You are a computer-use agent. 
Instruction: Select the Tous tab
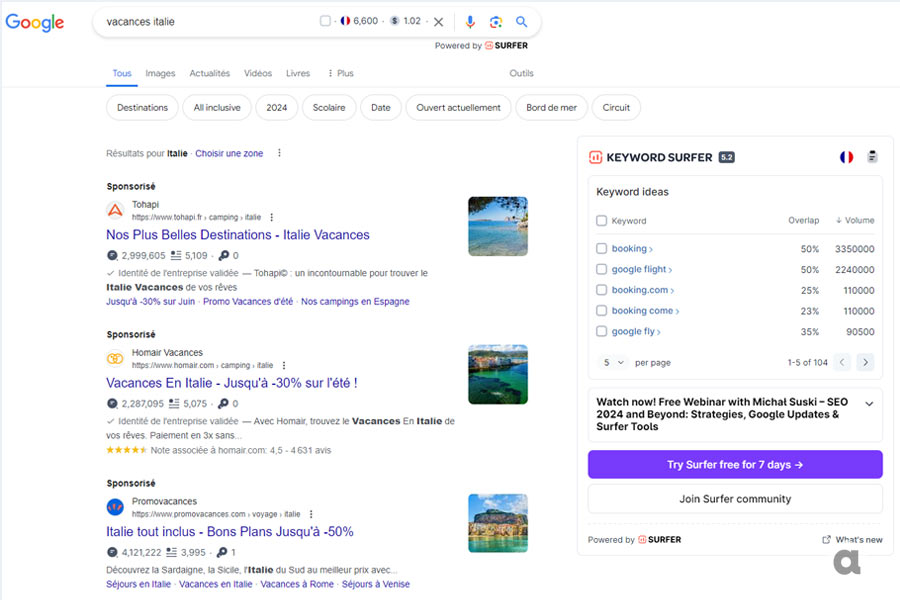[122, 73]
